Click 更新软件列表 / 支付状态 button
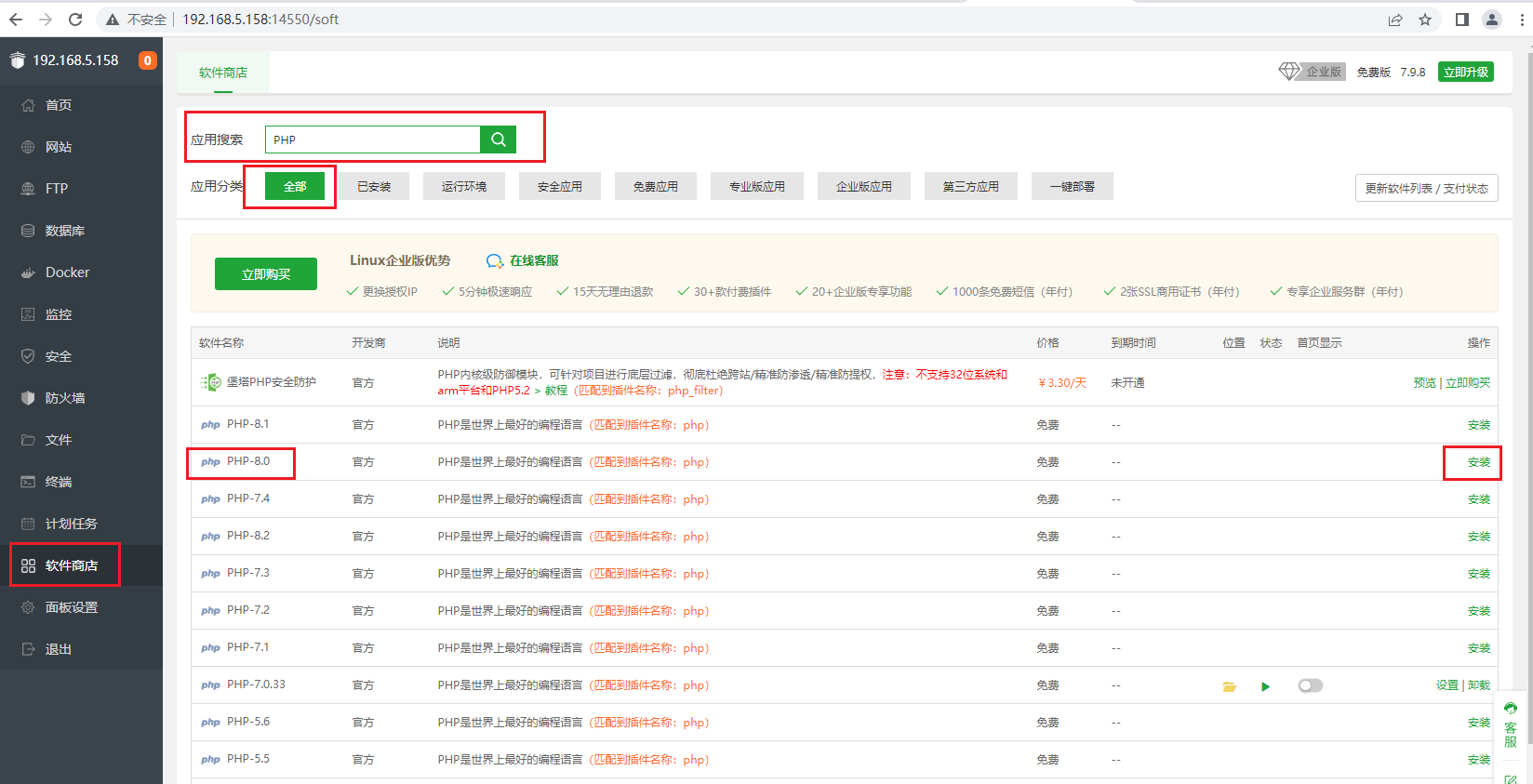1533x784 pixels. [1427, 188]
